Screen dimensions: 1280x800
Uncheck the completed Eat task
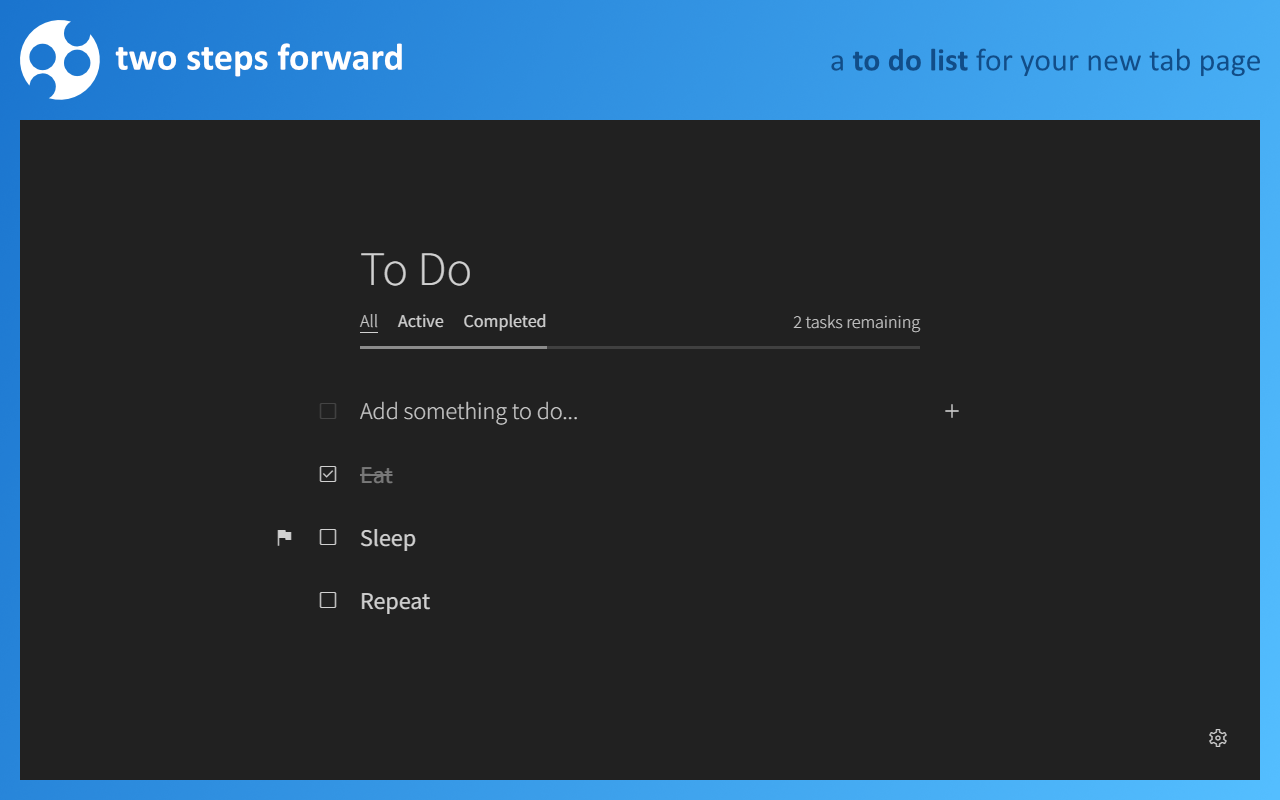(327, 473)
